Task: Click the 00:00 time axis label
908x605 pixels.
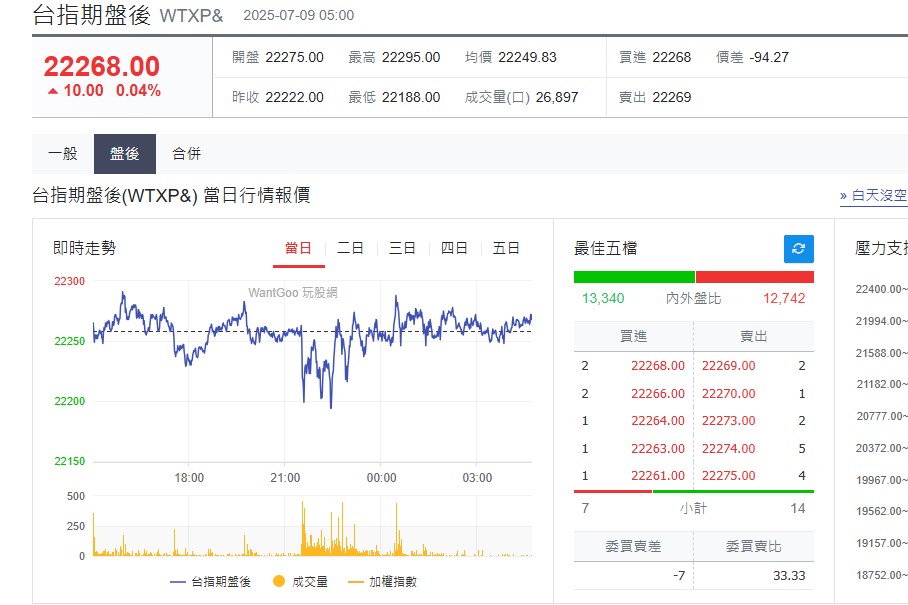Action: pos(382,478)
